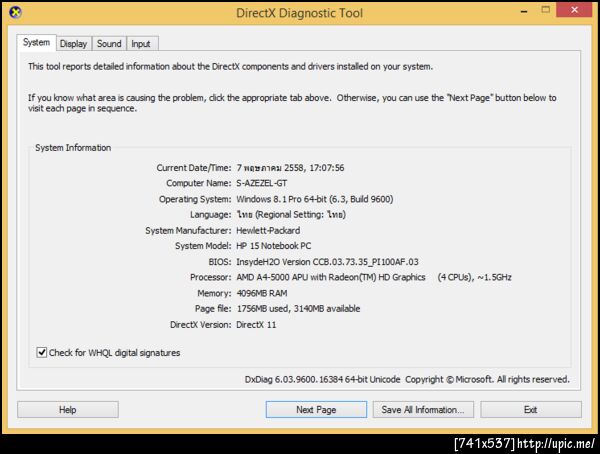600x454 pixels.
Task: Click 'Hewlett-Packard' manufacturer value
Action: coord(268,230)
